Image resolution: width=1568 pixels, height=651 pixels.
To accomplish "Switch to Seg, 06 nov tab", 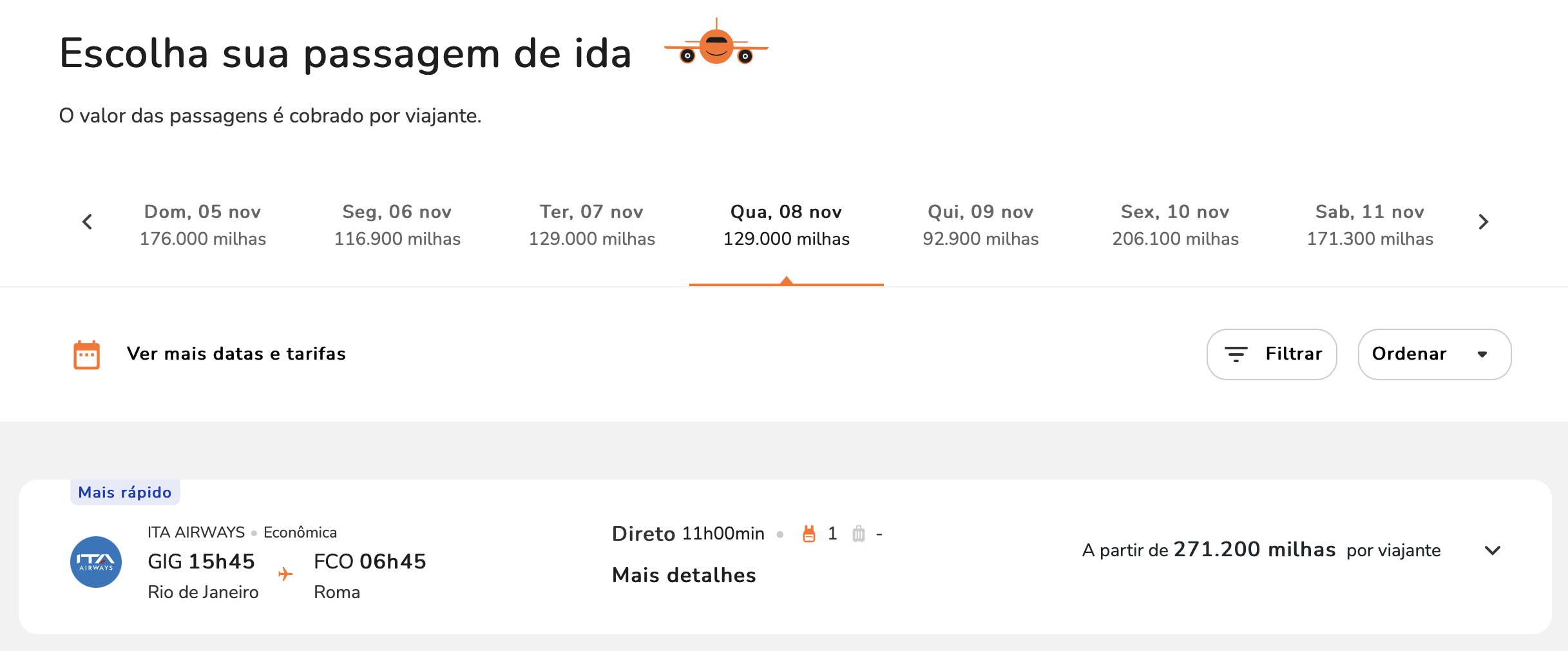I will tap(397, 226).
